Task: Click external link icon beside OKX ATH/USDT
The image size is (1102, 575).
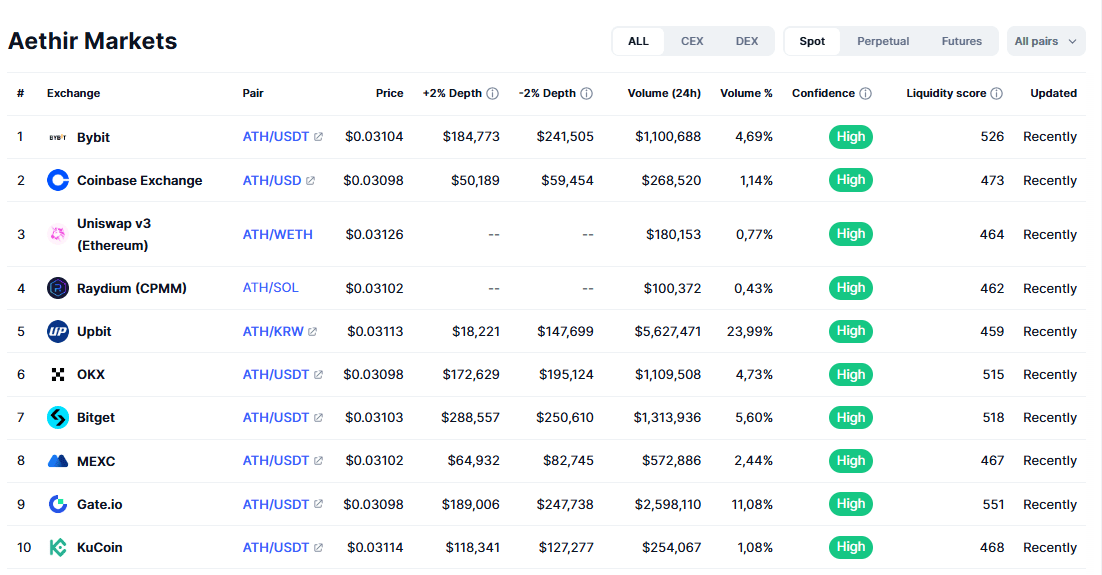Action: [318, 375]
